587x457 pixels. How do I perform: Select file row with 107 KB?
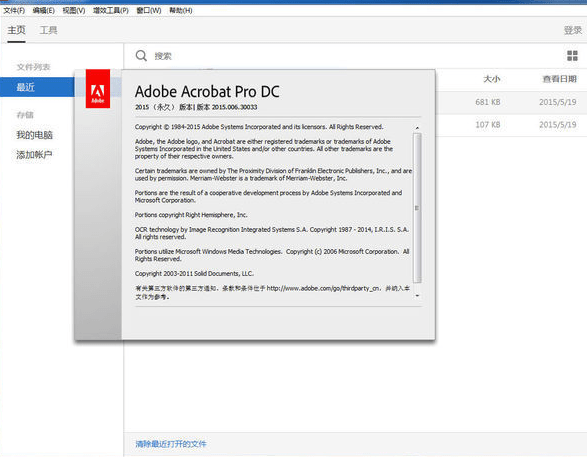511,125
